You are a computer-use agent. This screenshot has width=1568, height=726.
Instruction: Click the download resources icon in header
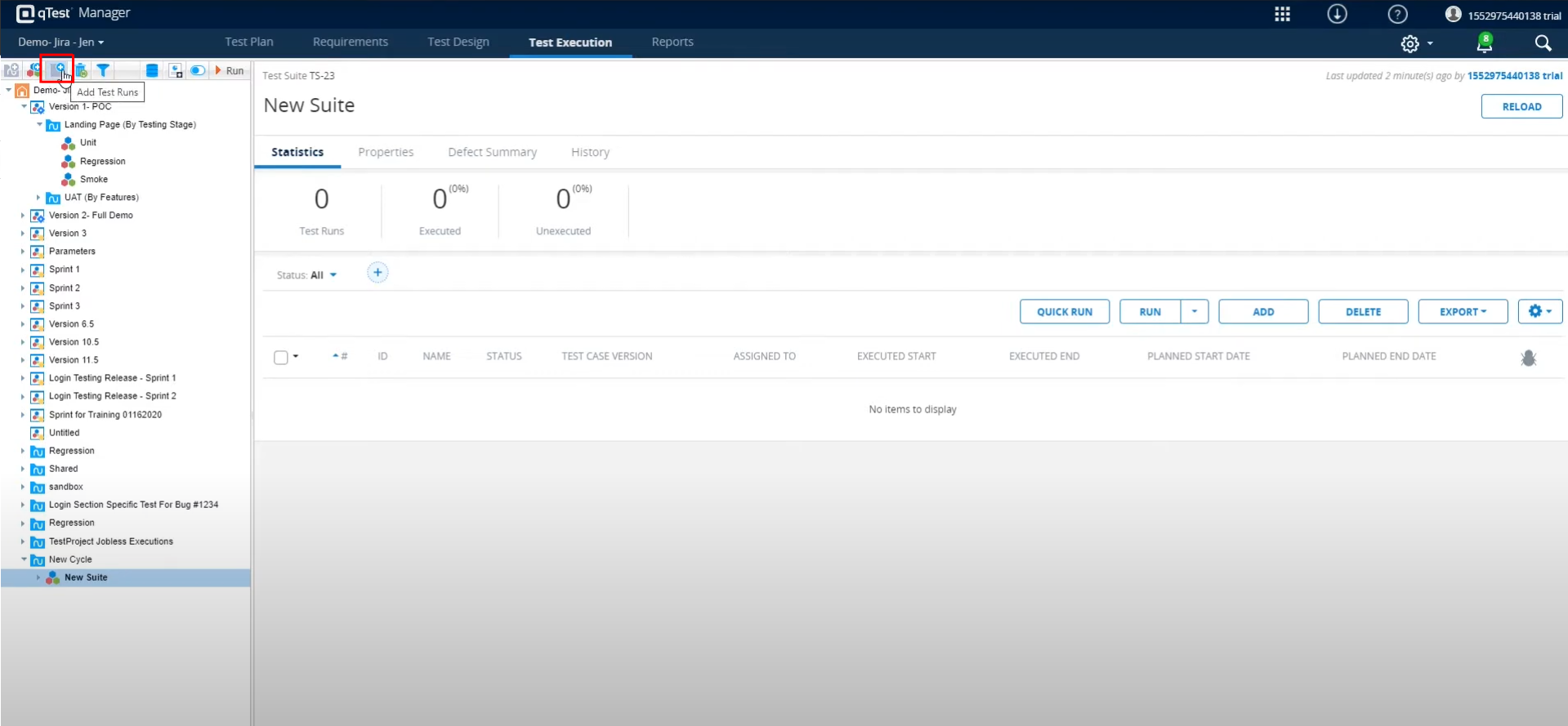tap(1337, 14)
